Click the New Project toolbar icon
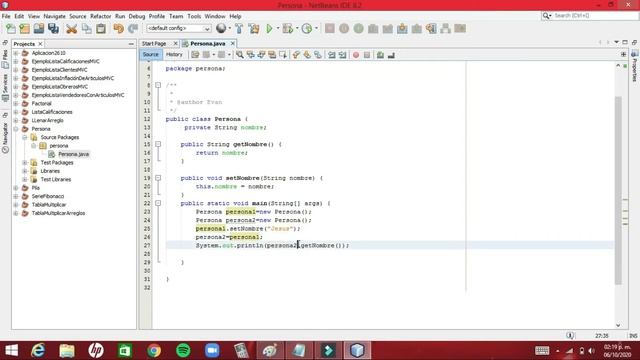The height and width of the screenshot is (360, 640). [x=24, y=29]
